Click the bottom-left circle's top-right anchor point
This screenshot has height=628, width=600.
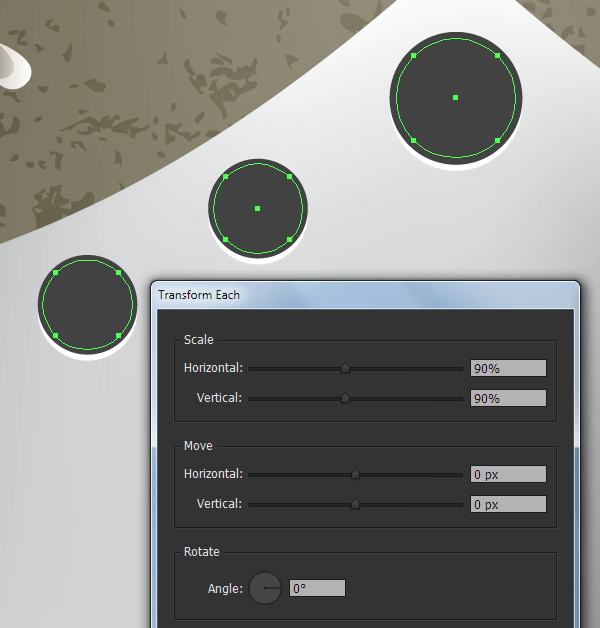click(x=119, y=272)
